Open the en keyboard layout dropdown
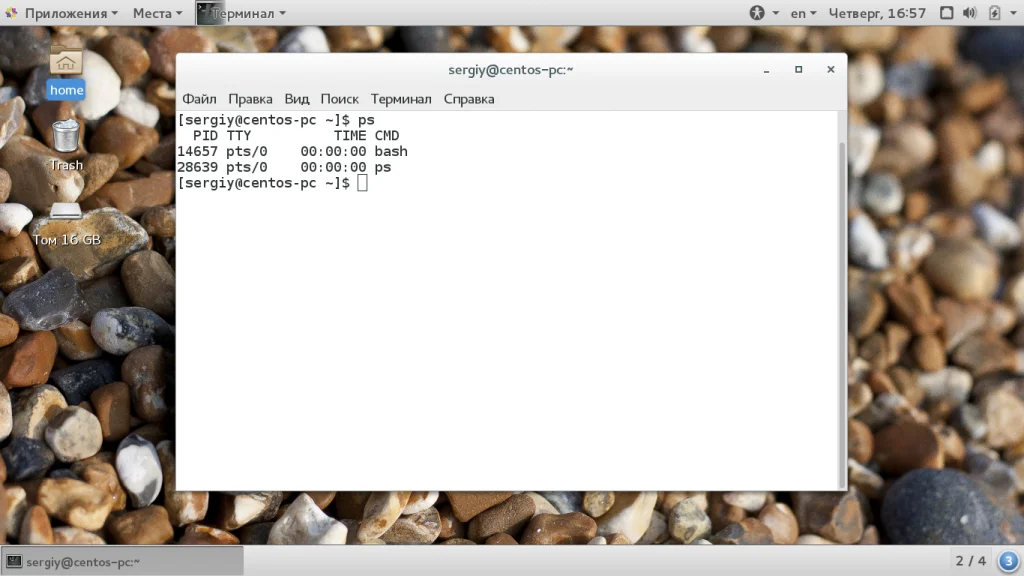The image size is (1024, 576). pyautogui.click(x=803, y=13)
